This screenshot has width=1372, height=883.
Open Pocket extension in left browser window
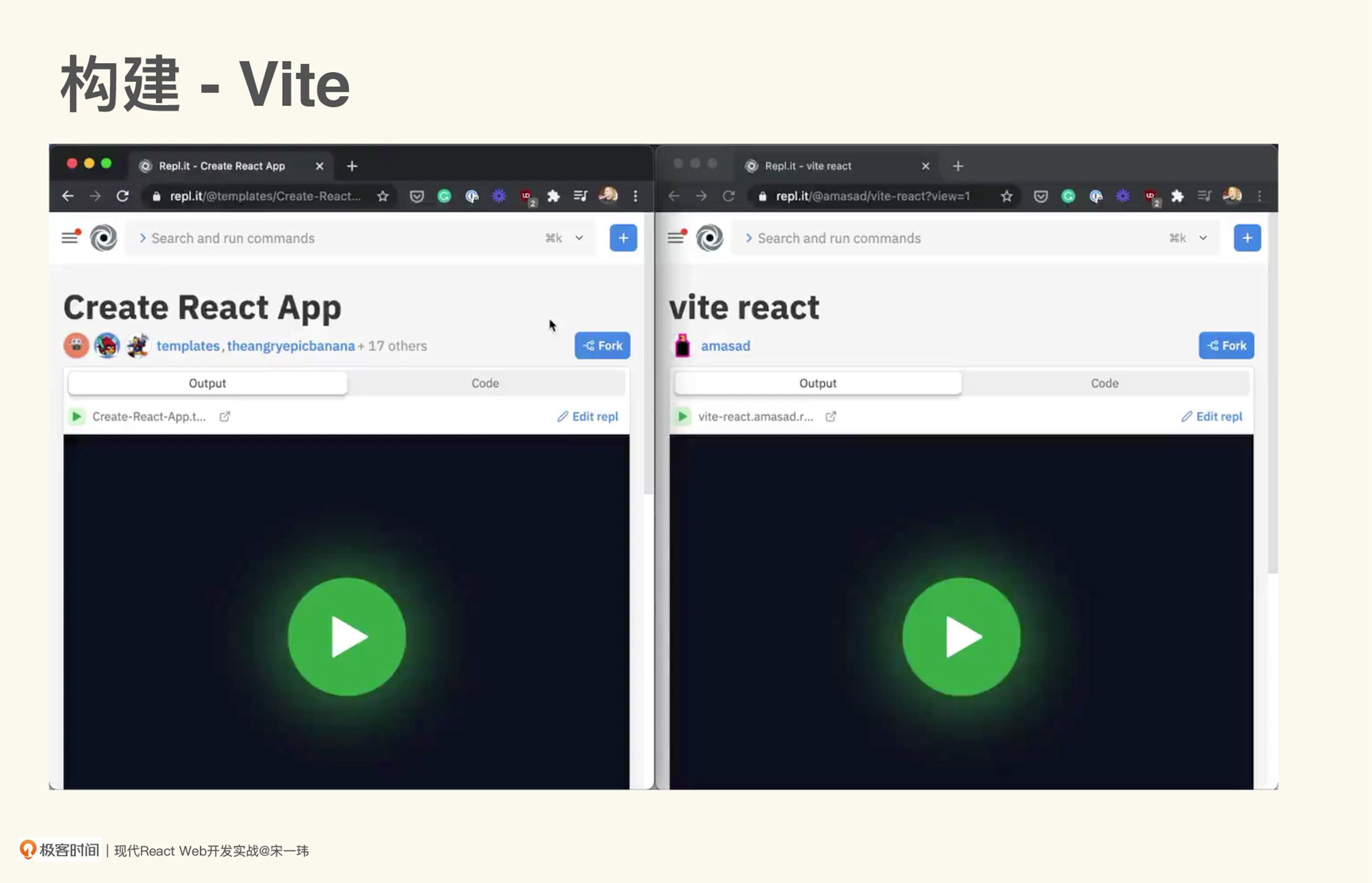(x=417, y=196)
